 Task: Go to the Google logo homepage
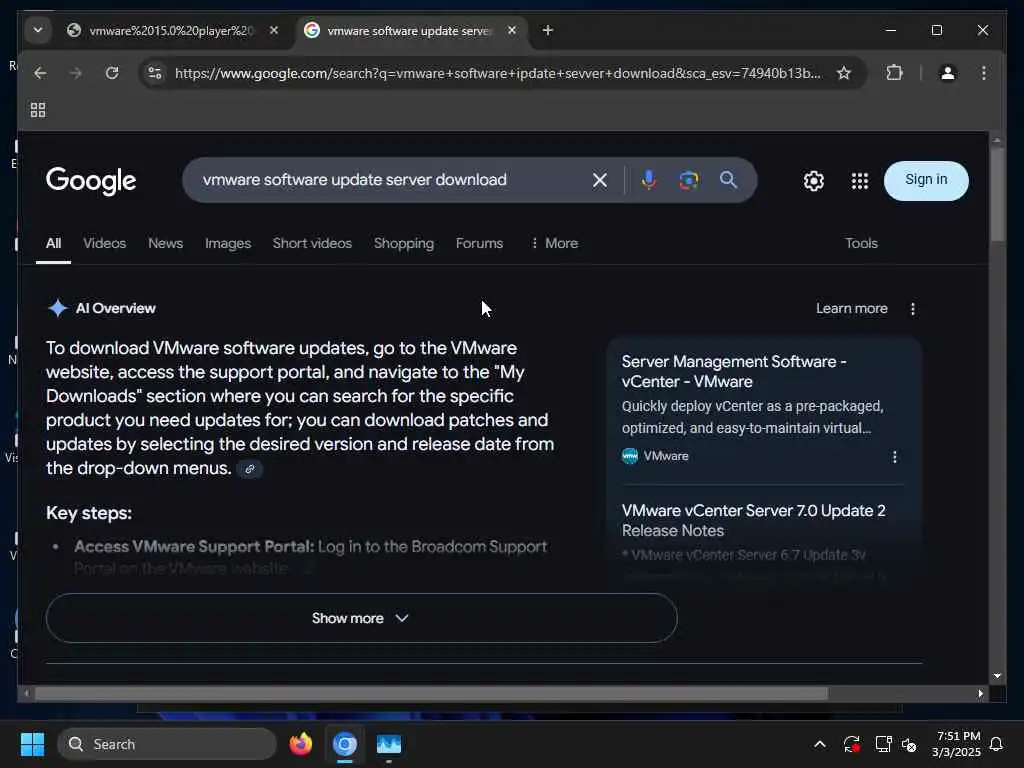click(91, 180)
